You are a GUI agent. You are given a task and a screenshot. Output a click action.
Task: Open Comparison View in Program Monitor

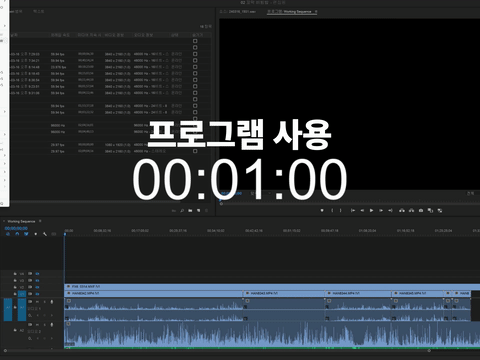click(430, 210)
